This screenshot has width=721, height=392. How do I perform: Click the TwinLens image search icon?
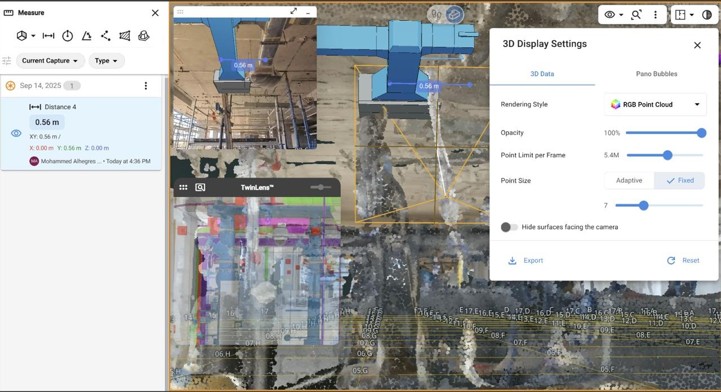(200, 187)
